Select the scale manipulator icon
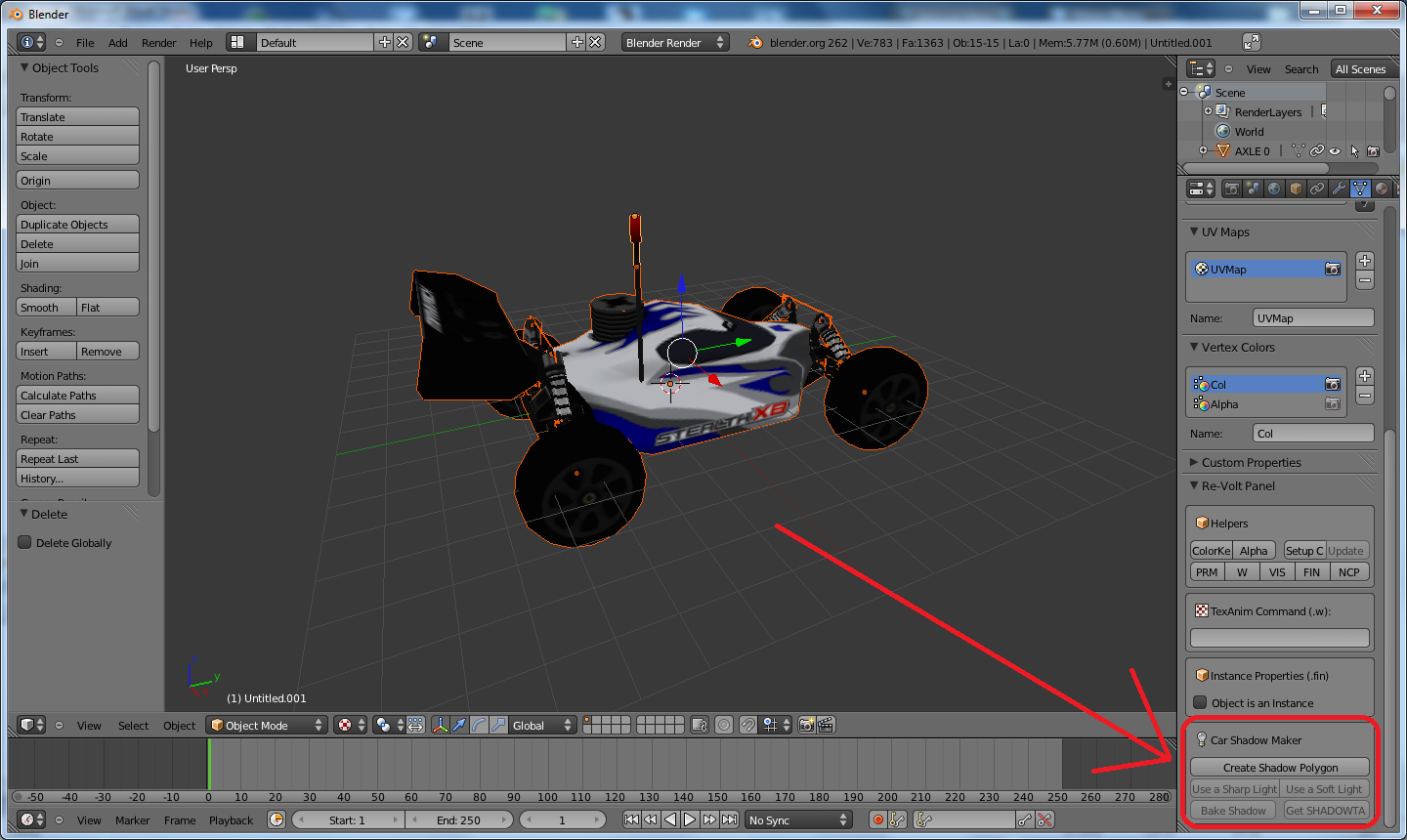 pos(498,725)
